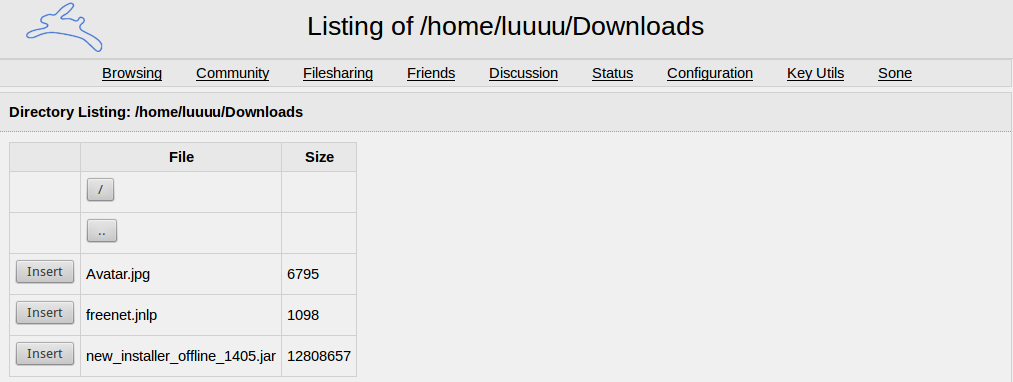The image size is (1013, 382).
Task: Navigate to root with the / button
Action: (x=100, y=191)
